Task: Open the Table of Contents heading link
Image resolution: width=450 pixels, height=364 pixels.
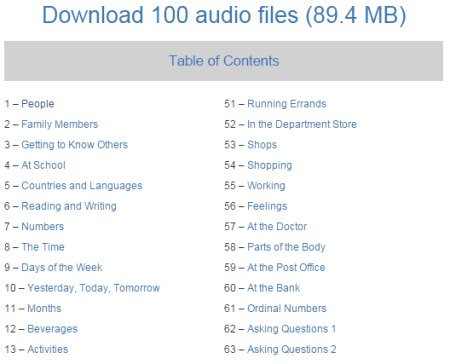Action: tap(224, 61)
